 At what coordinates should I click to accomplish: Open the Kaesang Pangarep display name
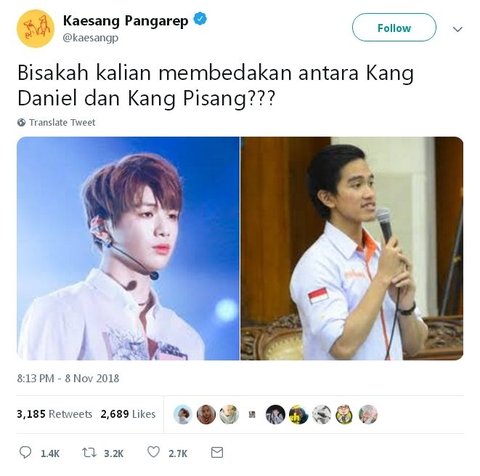tap(125, 21)
